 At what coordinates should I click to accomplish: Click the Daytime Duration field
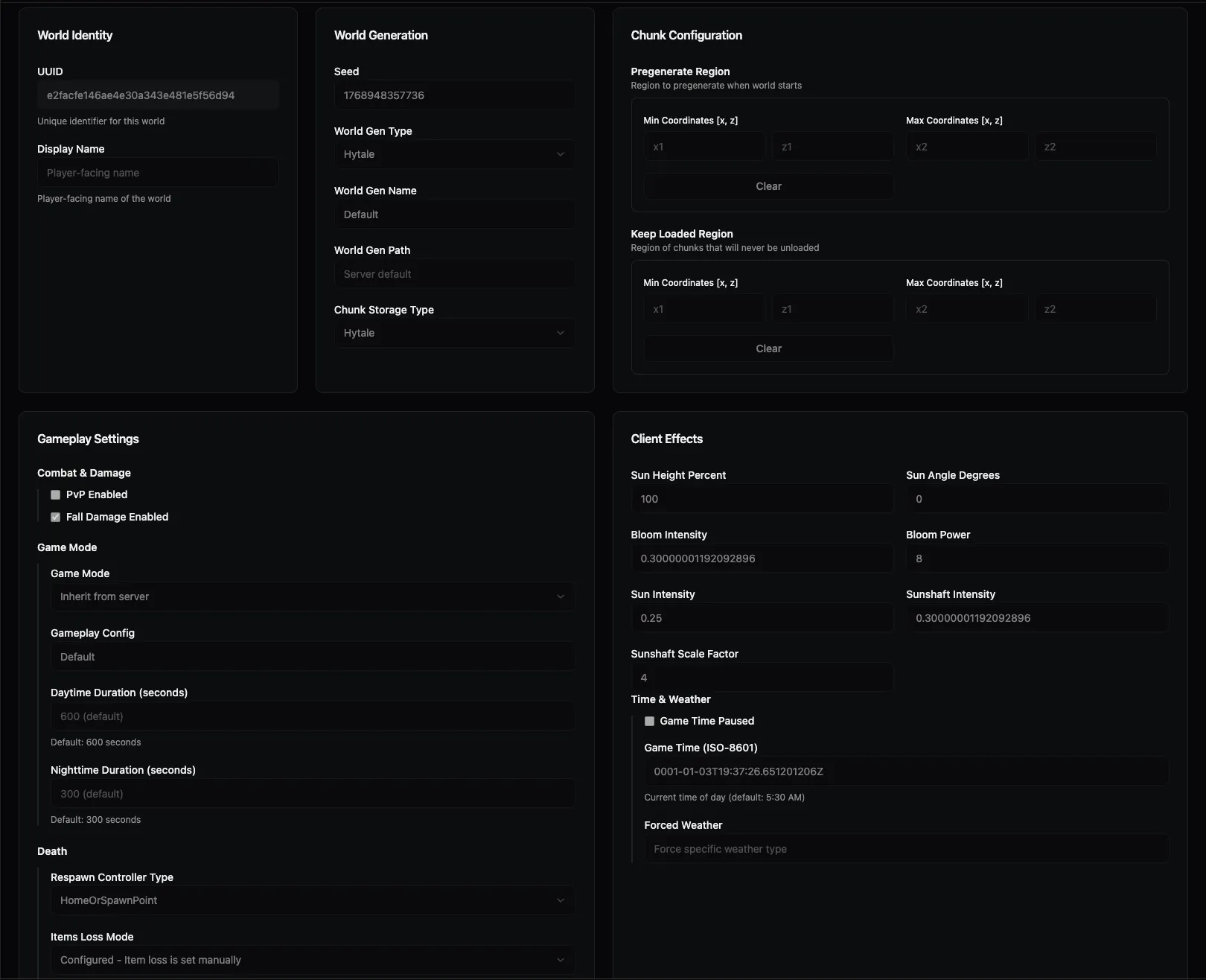pos(312,716)
